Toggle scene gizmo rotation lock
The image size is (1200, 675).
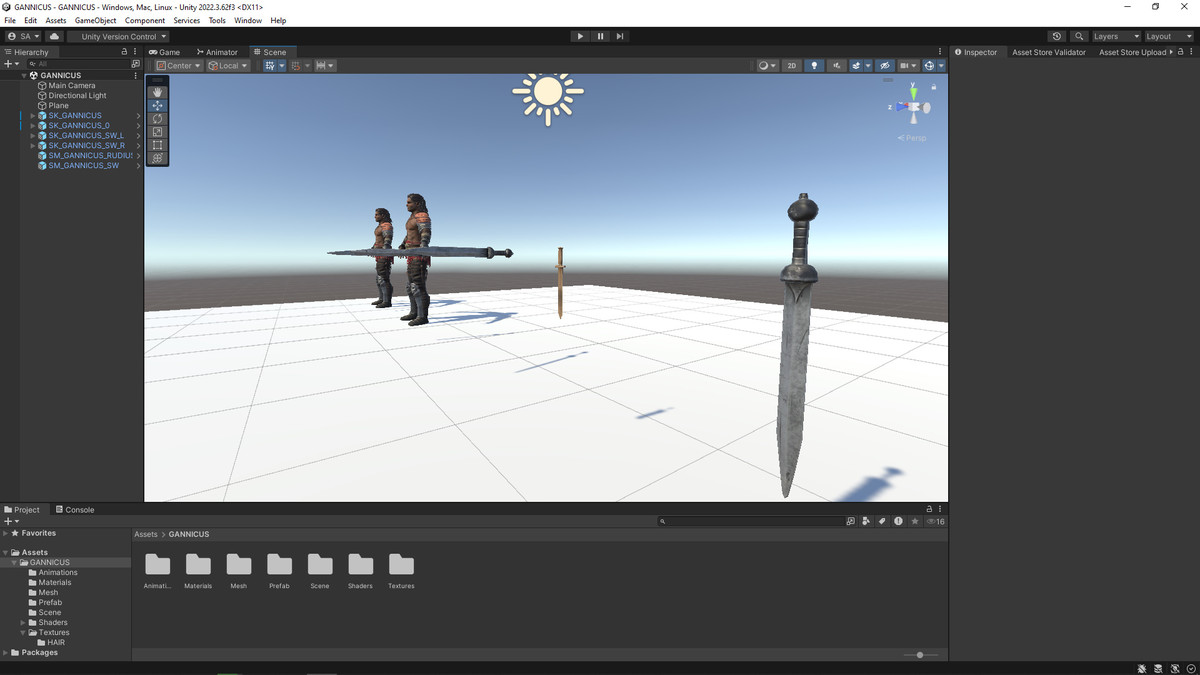(933, 86)
